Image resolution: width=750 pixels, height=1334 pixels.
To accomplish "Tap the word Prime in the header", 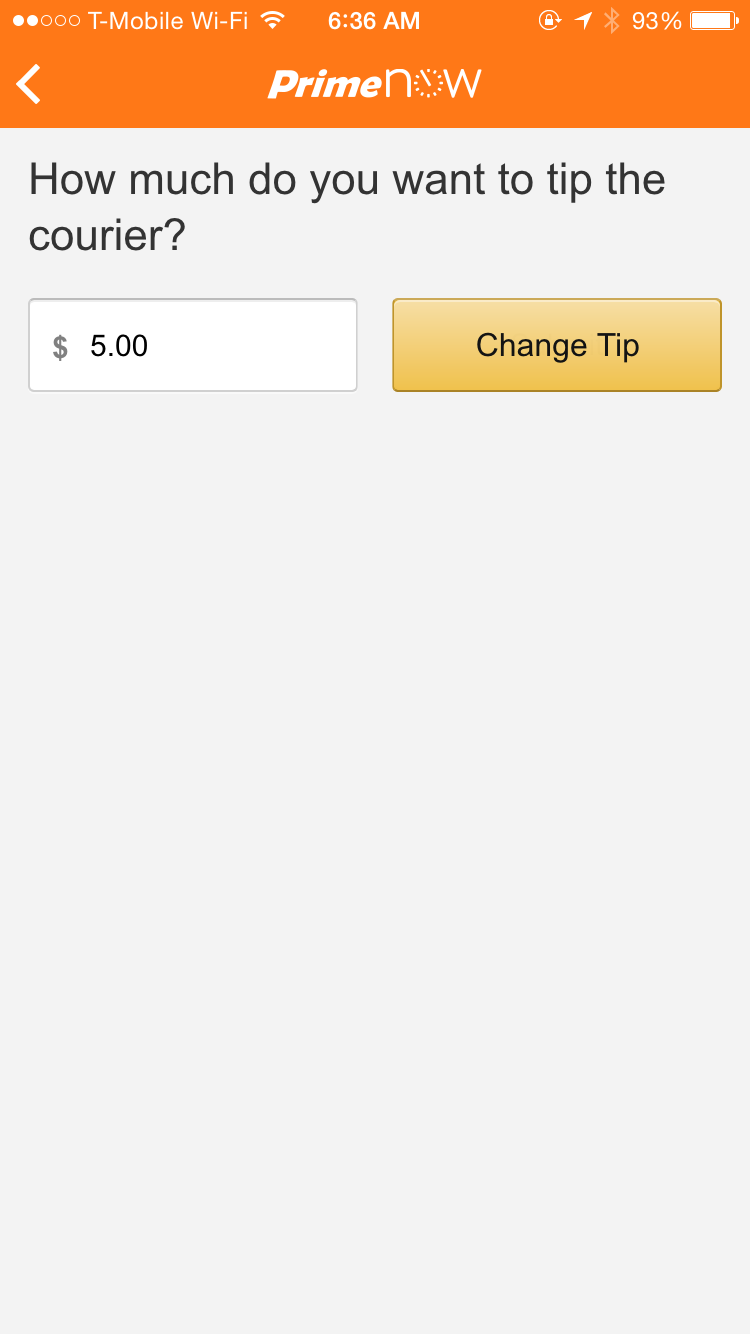I will coord(324,85).
